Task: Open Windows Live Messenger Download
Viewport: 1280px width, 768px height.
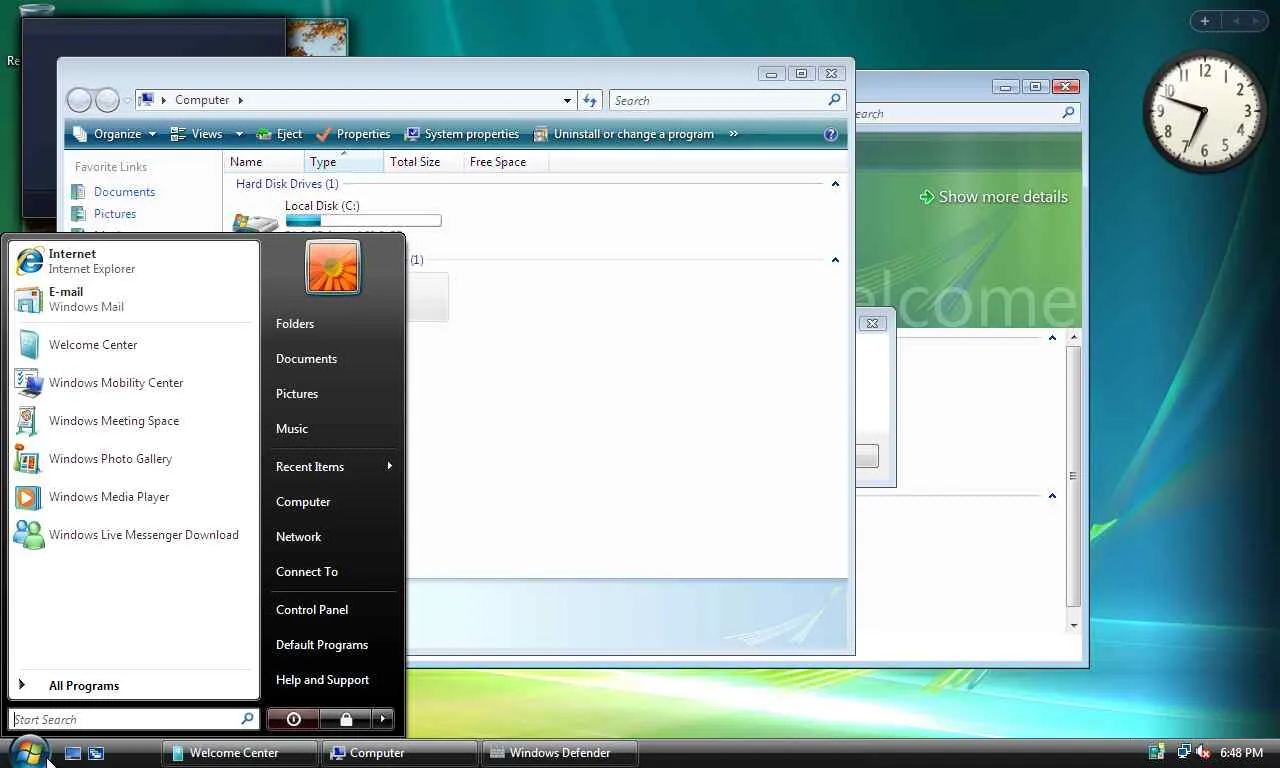Action: click(134, 535)
